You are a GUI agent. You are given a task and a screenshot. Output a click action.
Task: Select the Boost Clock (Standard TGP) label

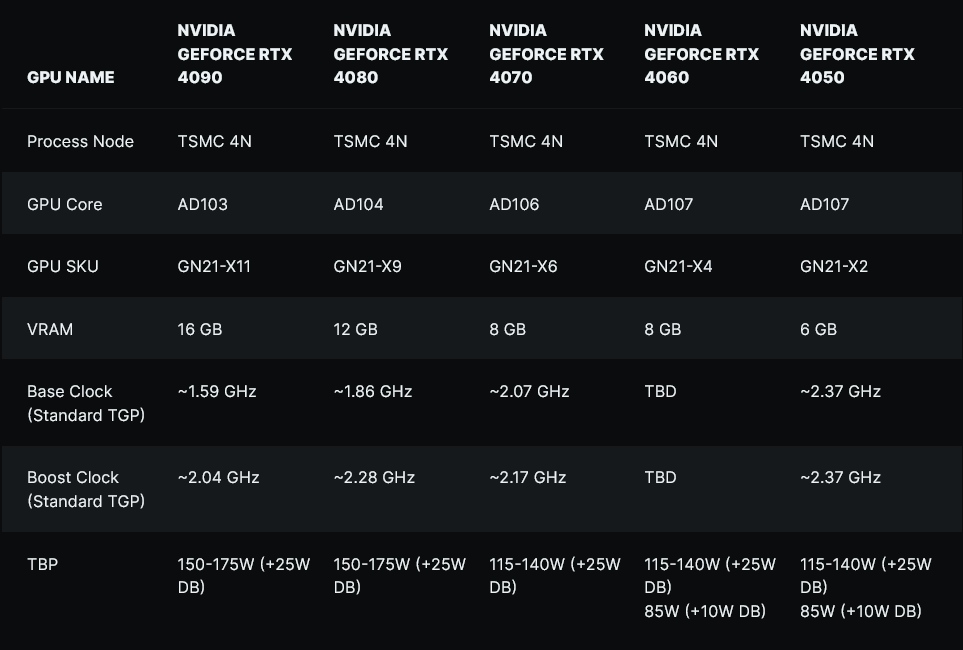tap(86, 489)
